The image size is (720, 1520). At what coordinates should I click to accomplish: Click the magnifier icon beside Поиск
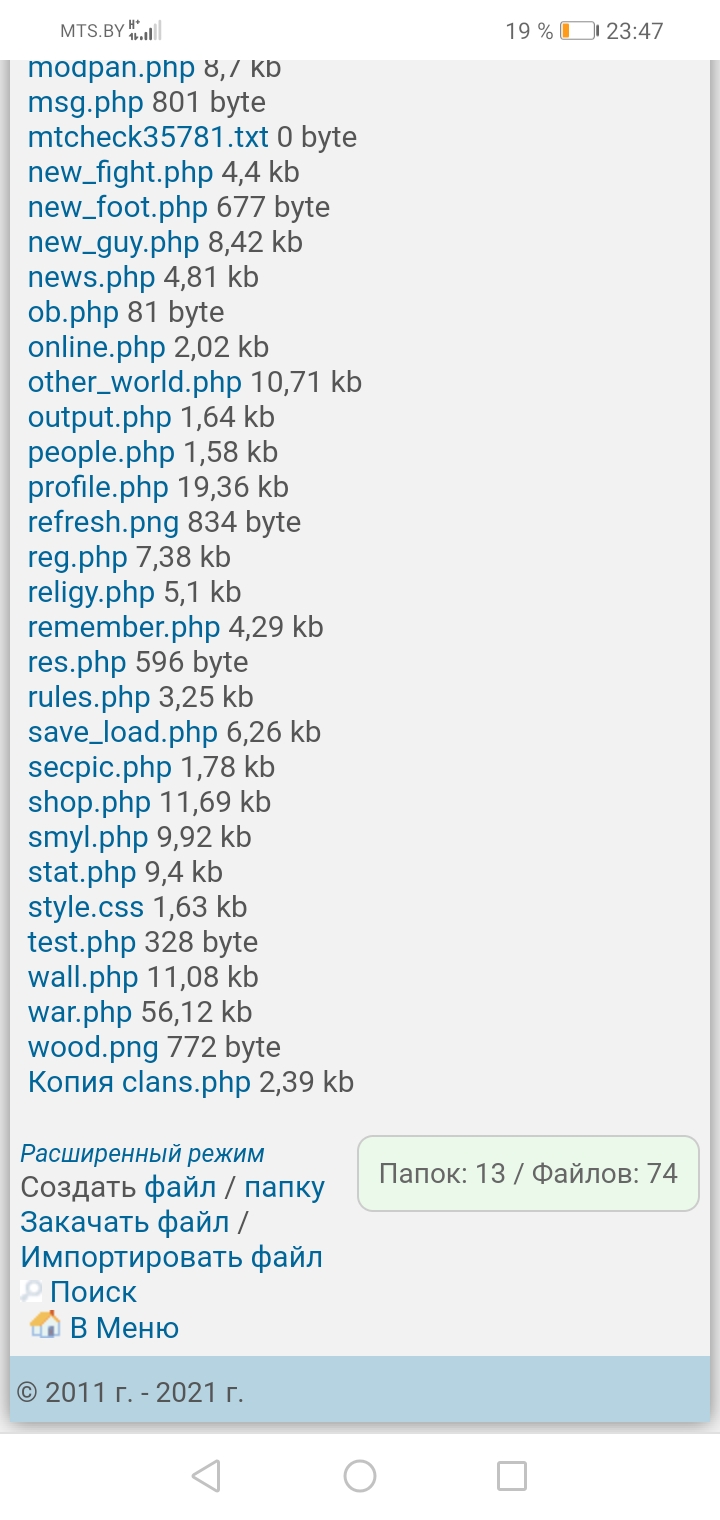coord(31,1292)
